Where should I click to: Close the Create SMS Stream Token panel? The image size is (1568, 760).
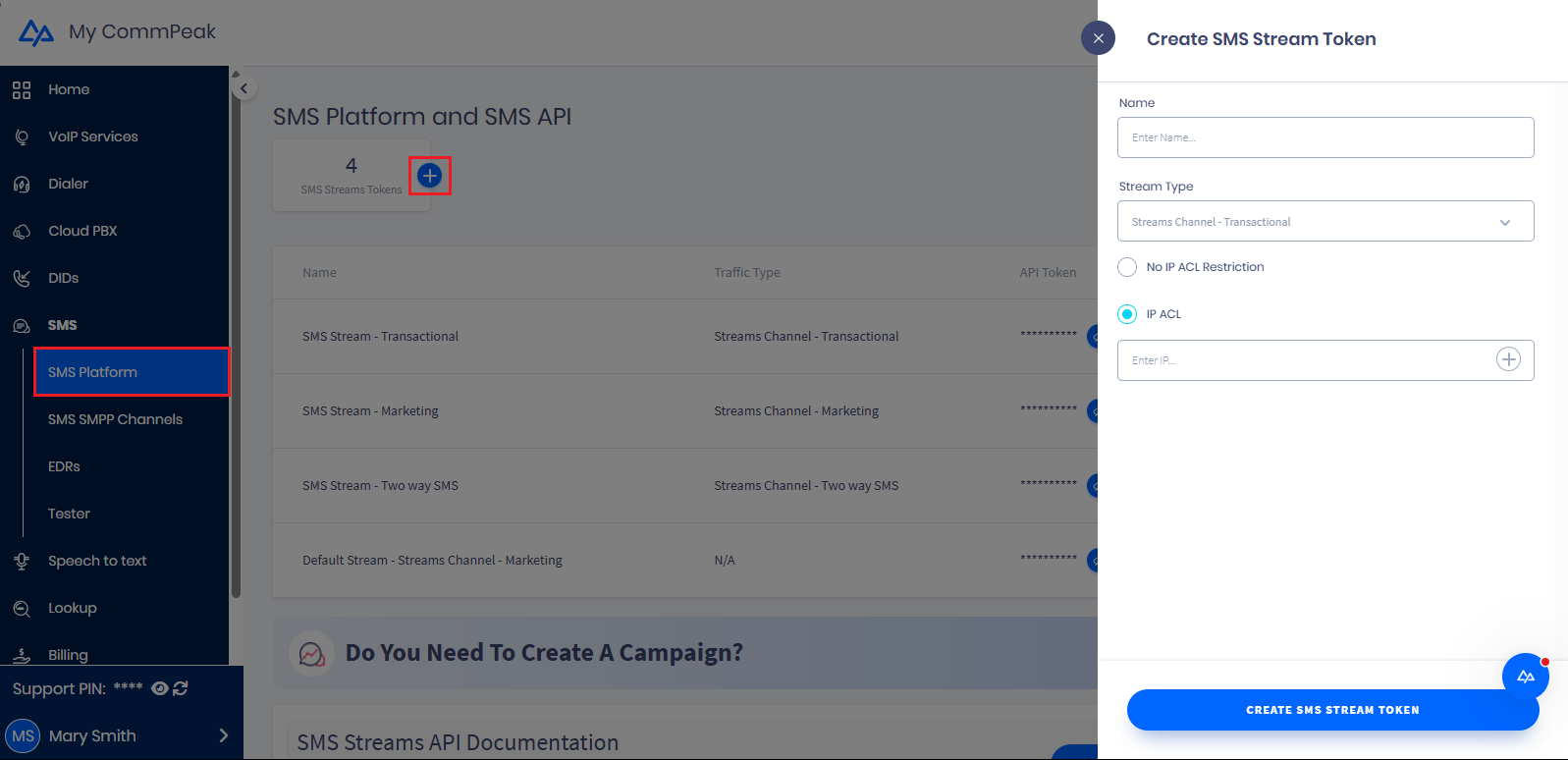(x=1098, y=38)
